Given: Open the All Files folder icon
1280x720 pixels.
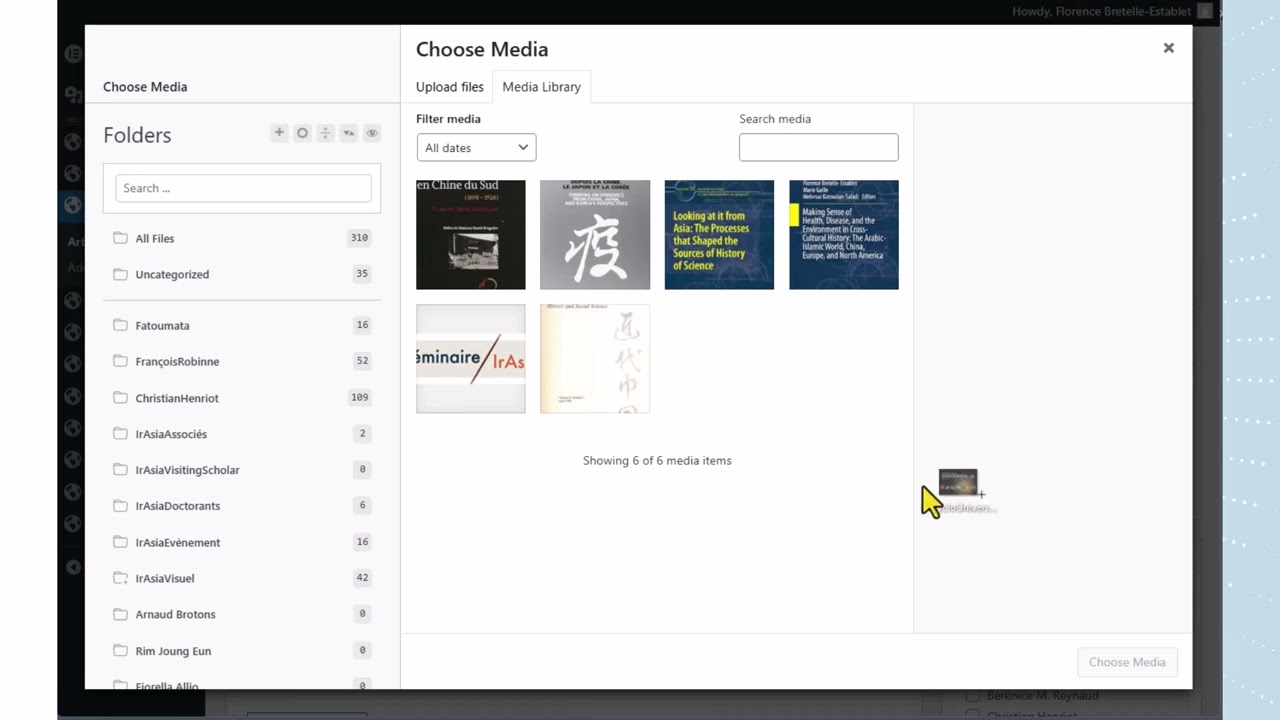Looking at the screenshot, I should (x=120, y=238).
